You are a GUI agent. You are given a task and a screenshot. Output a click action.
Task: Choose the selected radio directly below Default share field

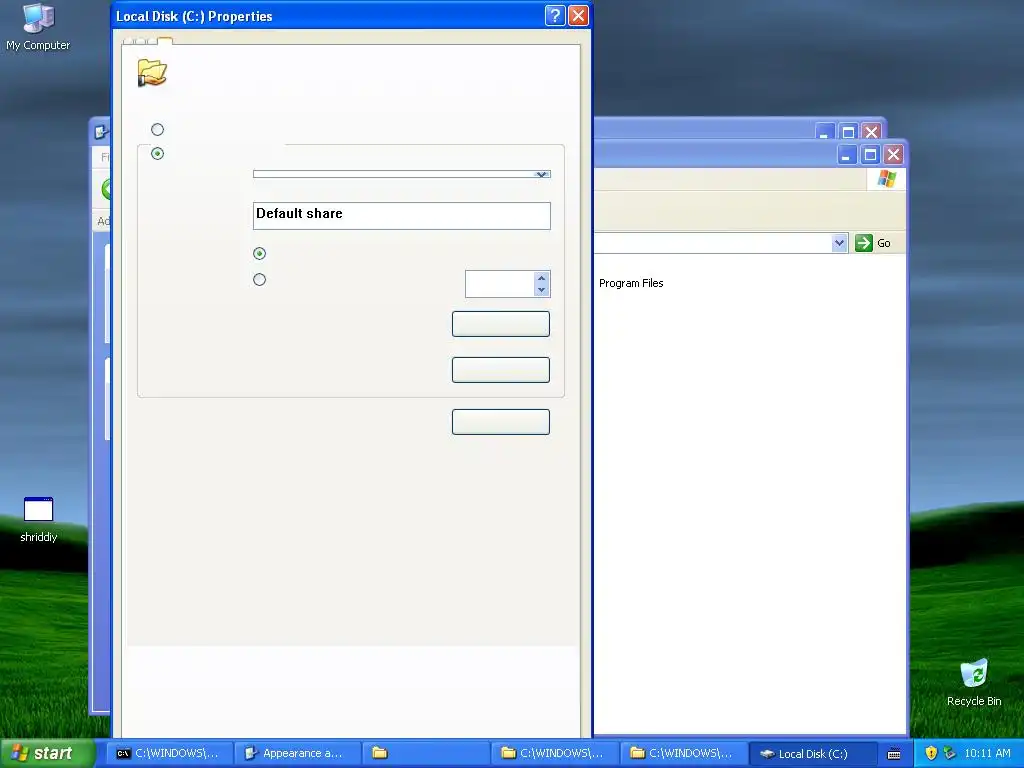[x=259, y=253]
